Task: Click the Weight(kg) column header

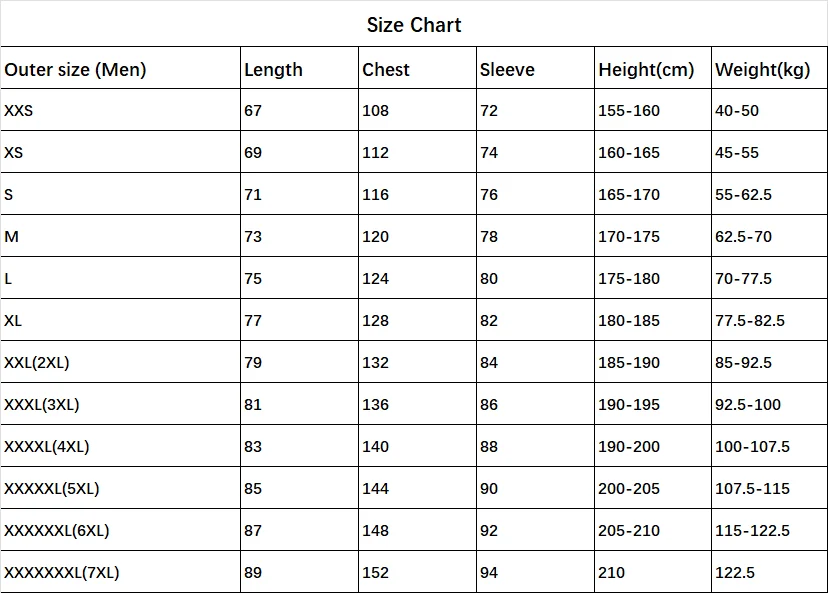Action: coord(762,69)
